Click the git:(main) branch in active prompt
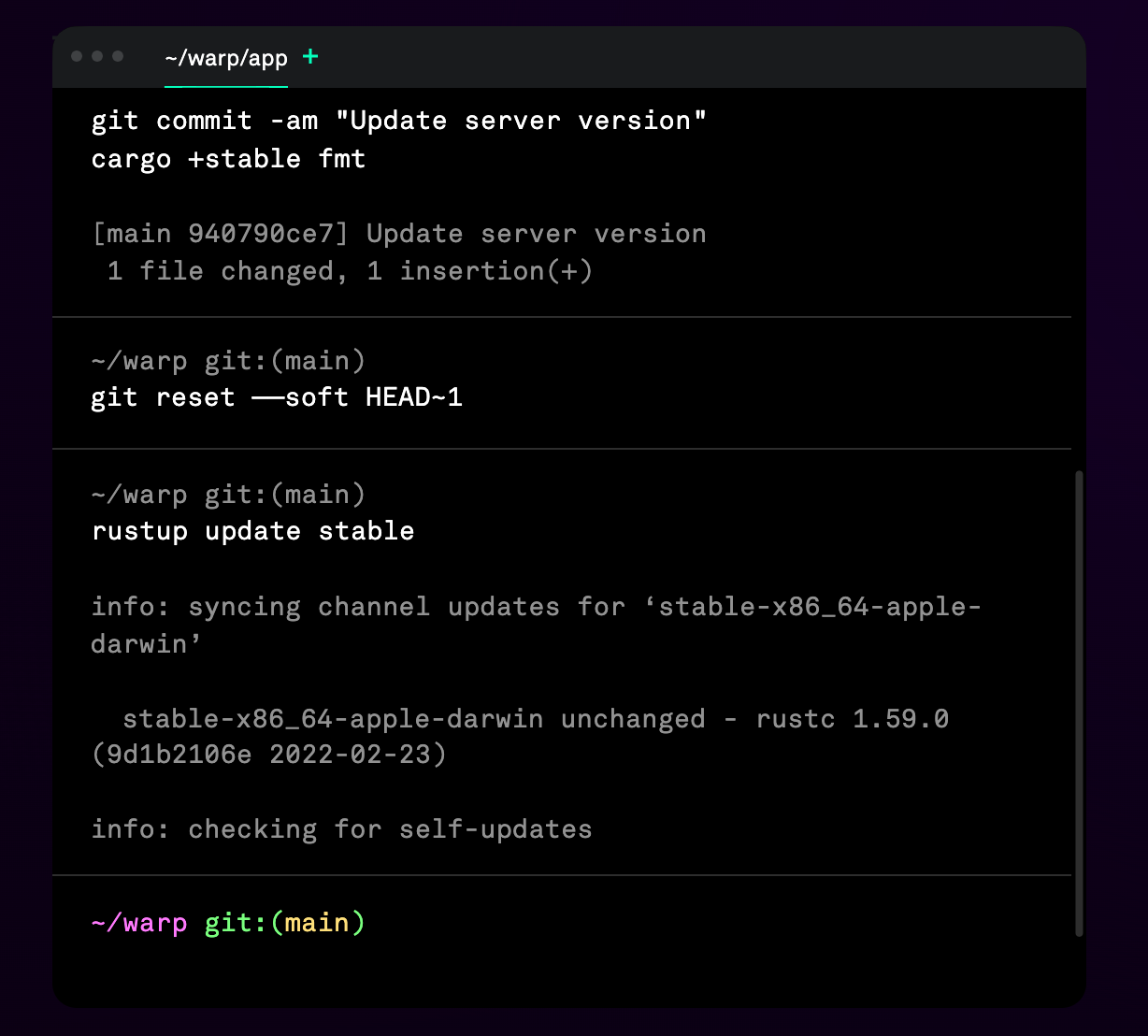 pyautogui.click(x=284, y=924)
